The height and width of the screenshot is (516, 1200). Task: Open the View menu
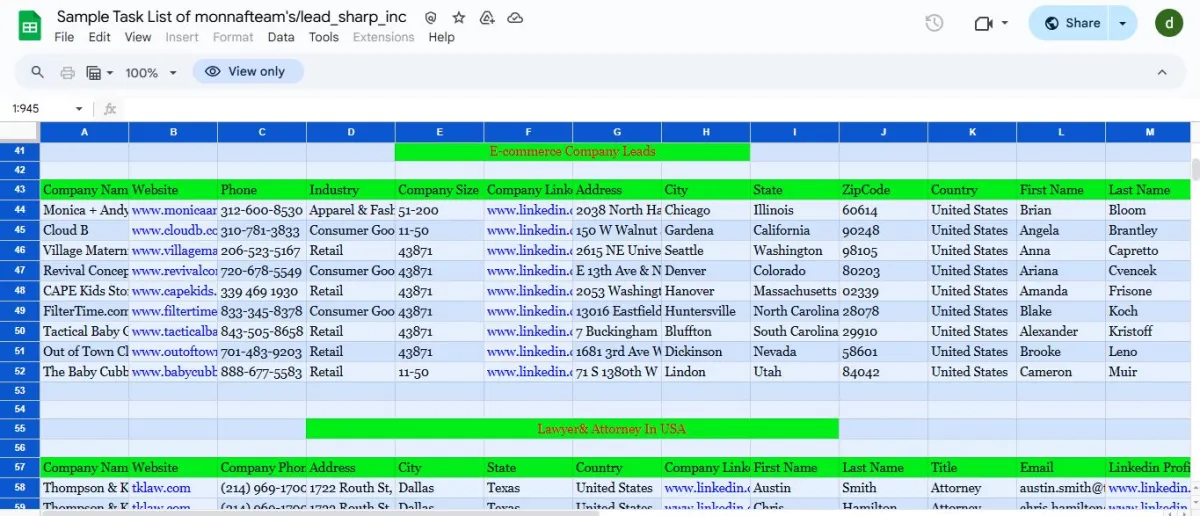138,37
